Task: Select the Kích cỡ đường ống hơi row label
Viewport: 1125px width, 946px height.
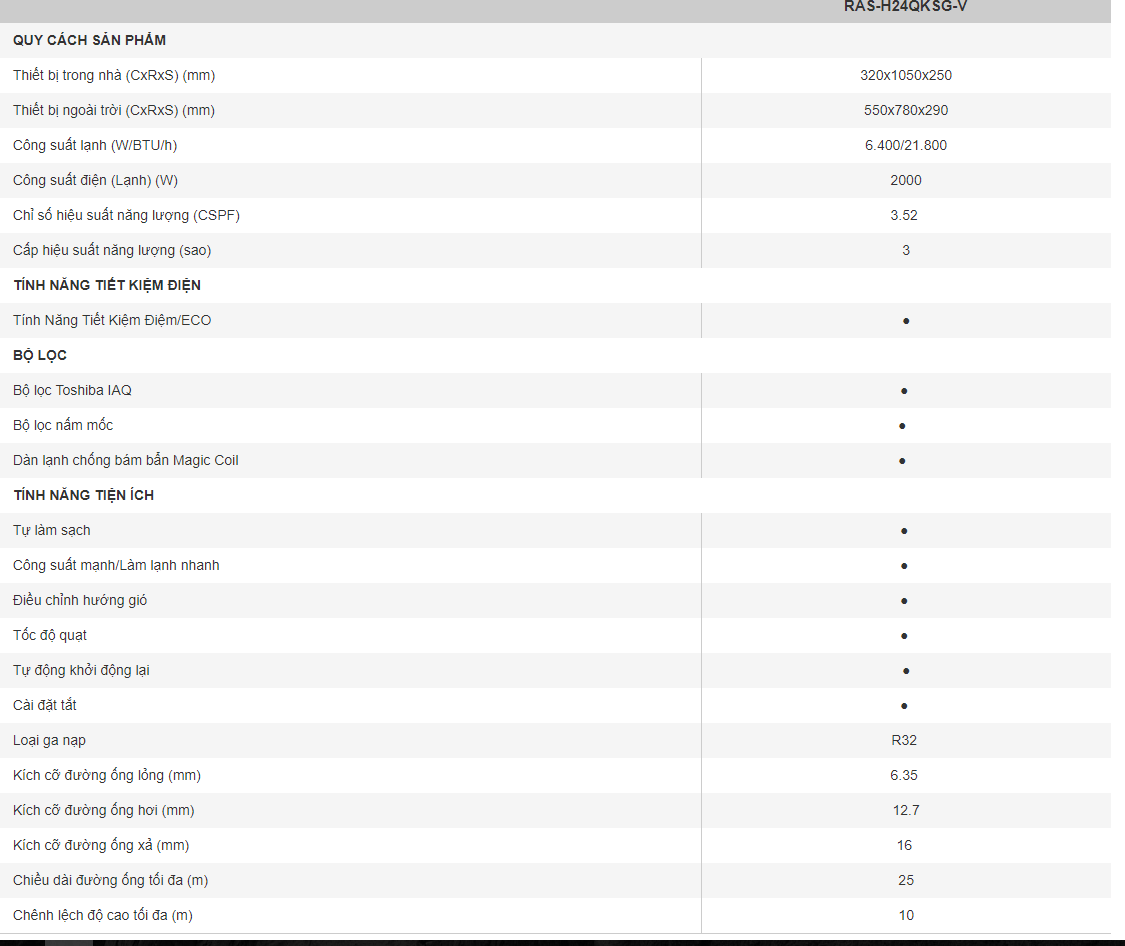Action: tap(103, 810)
